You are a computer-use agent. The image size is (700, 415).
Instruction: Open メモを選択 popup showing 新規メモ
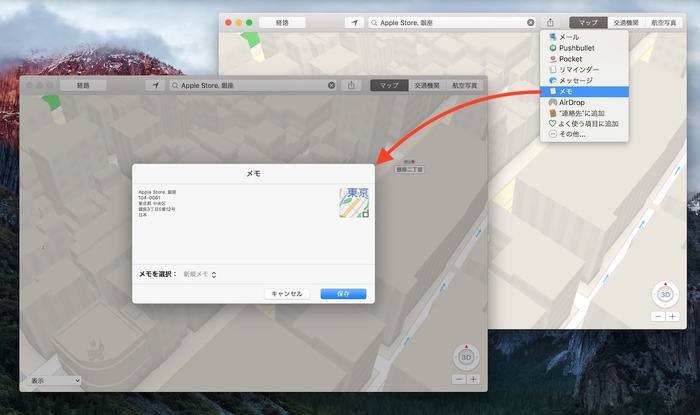point(200,274)
